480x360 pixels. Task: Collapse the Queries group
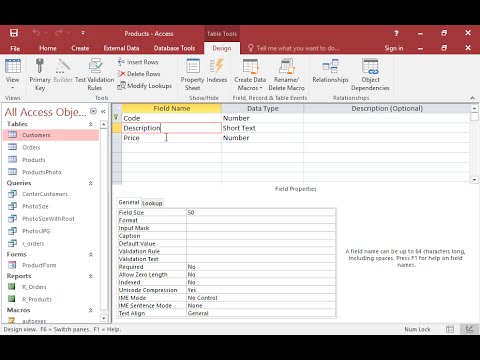pyautogui.click(x=90, y=183)
